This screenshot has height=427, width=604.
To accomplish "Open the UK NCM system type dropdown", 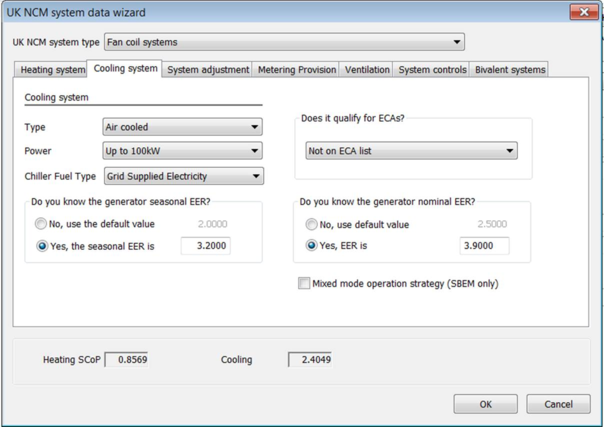I will (x=285, y=43).
